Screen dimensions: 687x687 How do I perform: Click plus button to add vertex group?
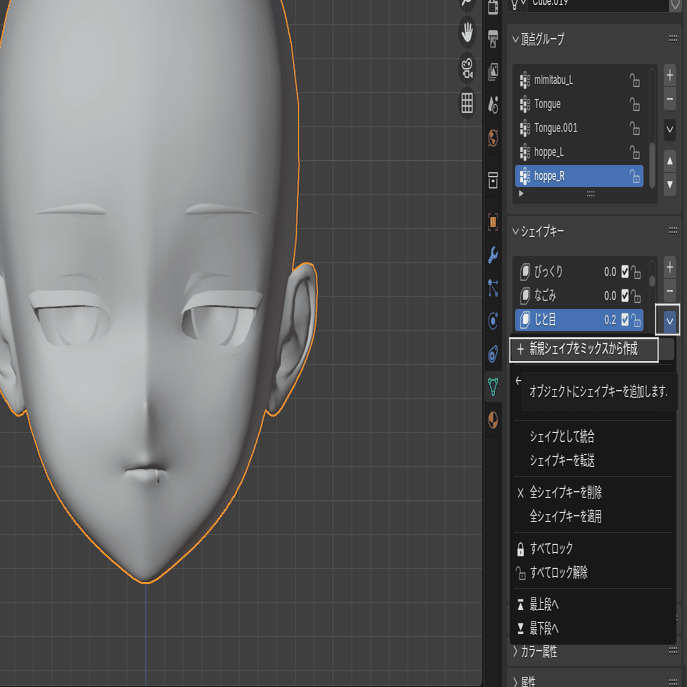pyautogui.click(x=669, y=75)
